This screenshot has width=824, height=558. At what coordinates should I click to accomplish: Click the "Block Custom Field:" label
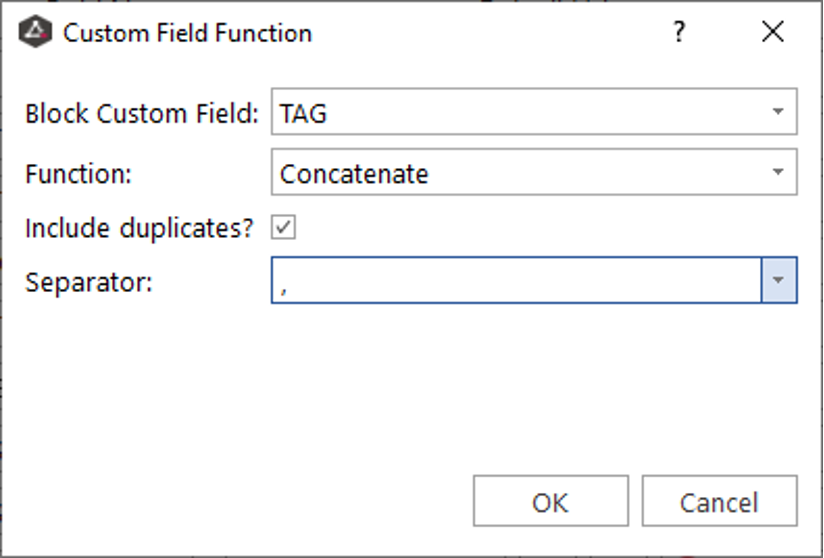(142, 113)
